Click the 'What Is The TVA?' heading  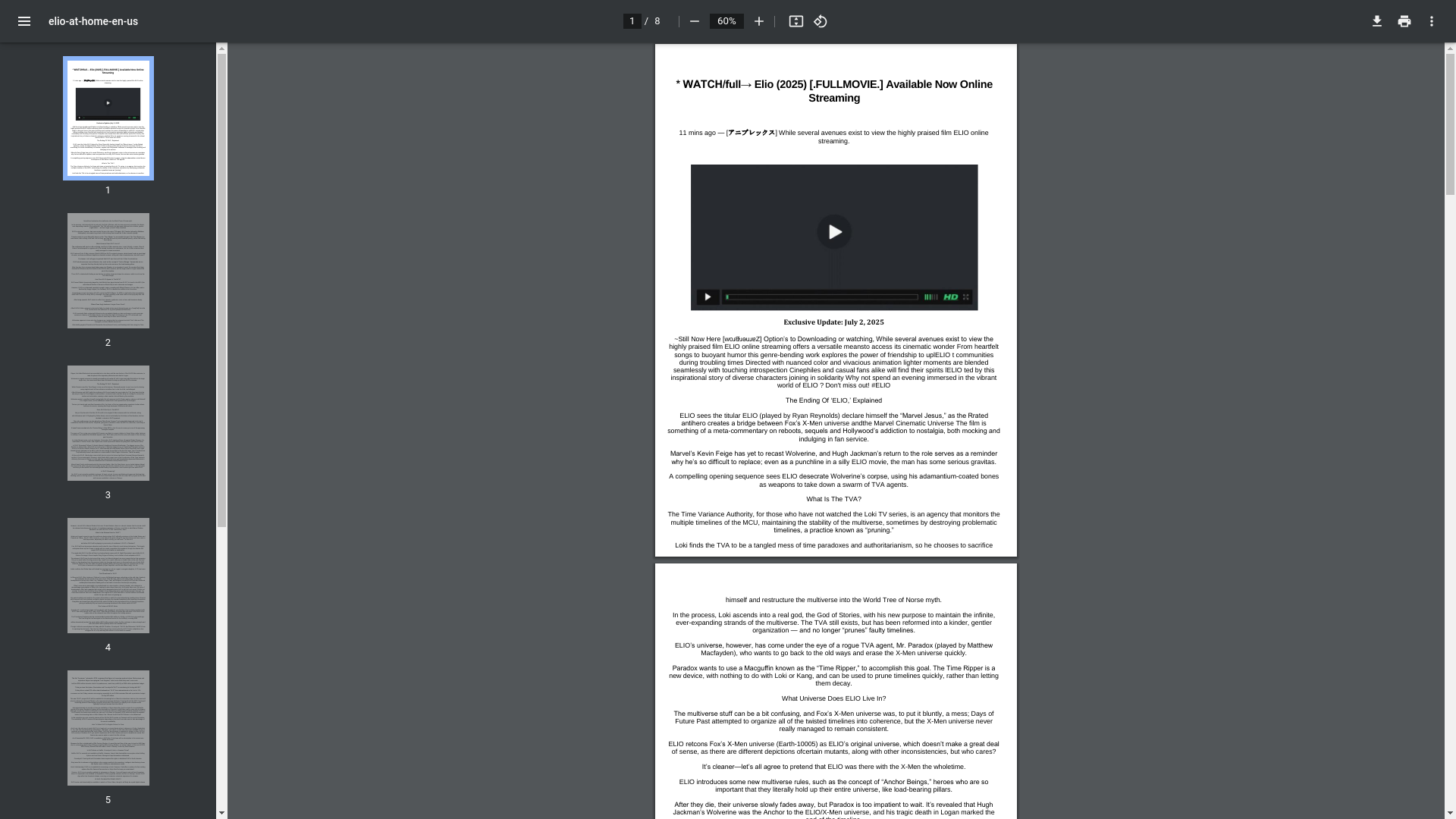click(833, 499)
